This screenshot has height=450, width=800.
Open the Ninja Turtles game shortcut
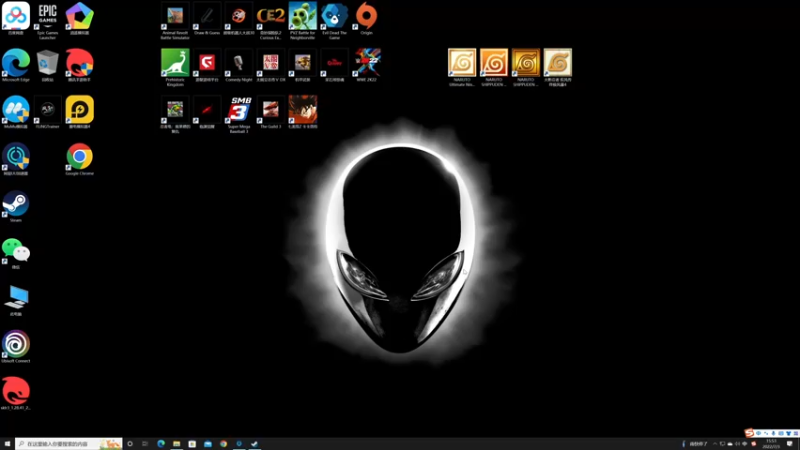click(175, 114)
